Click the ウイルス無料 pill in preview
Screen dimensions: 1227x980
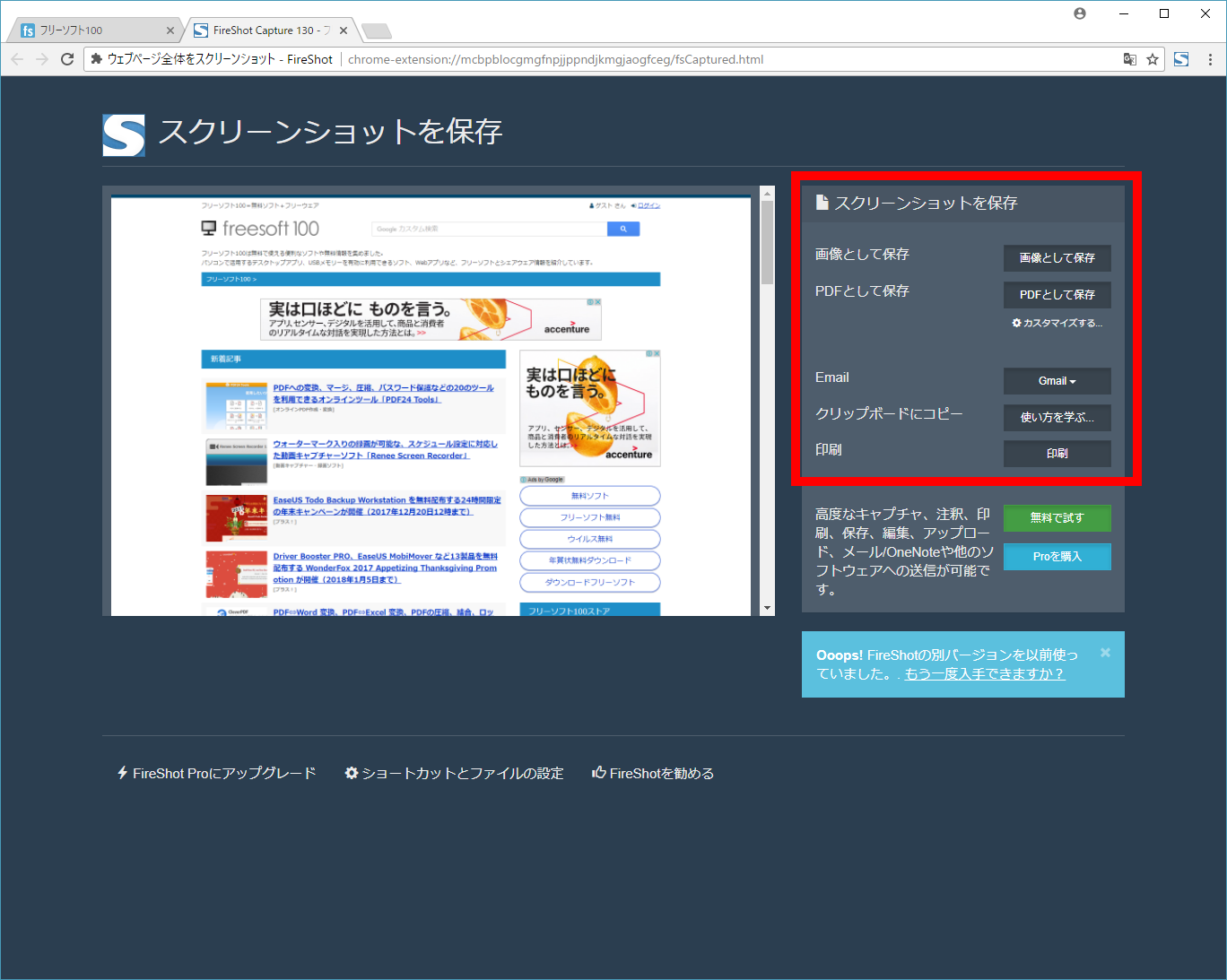pyautogui.click(x=590, y=539)
